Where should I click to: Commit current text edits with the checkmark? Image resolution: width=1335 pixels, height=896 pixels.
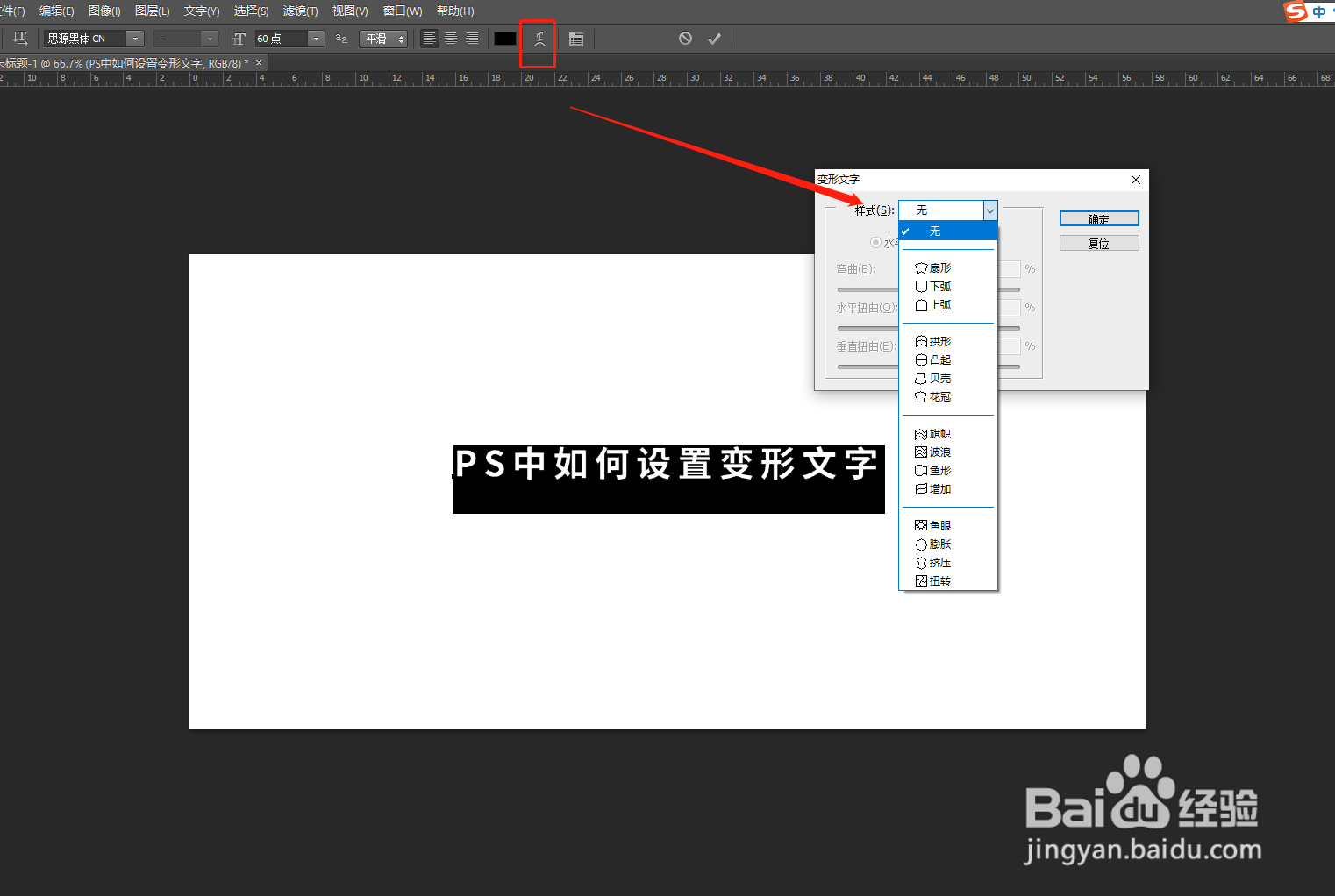715,39
